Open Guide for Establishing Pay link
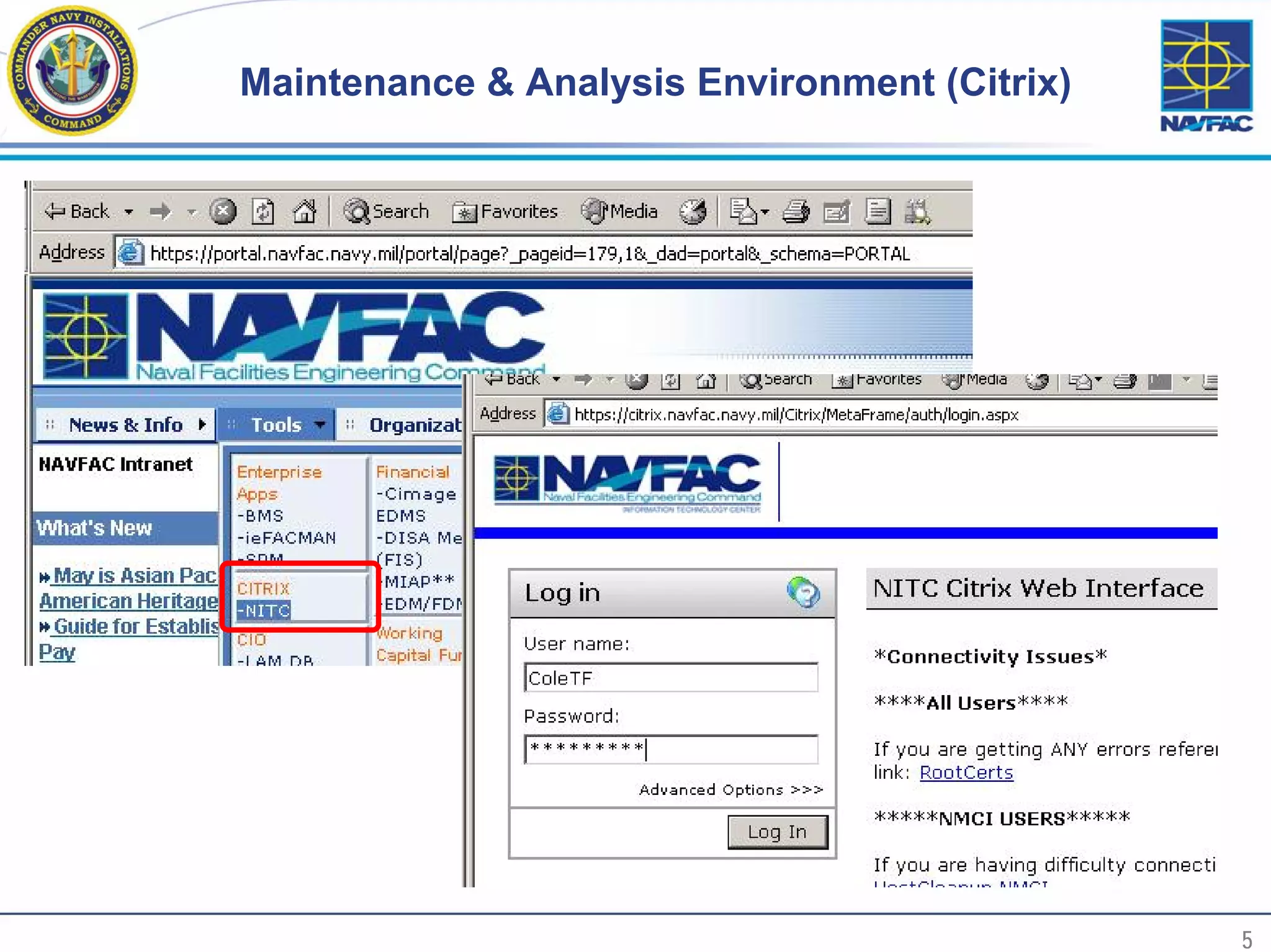Viewport: 1271px width, 952px height. pos(128,639)
